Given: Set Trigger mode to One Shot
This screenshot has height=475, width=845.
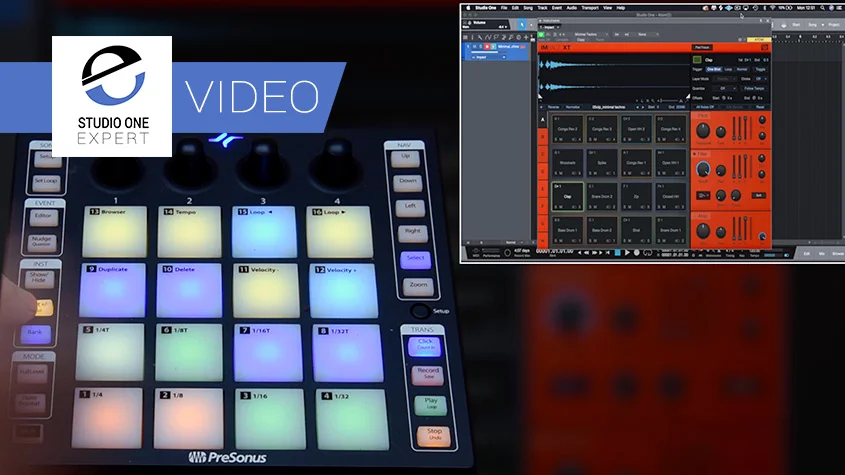Looking at the screenshot, I should [x=714, y=70].
